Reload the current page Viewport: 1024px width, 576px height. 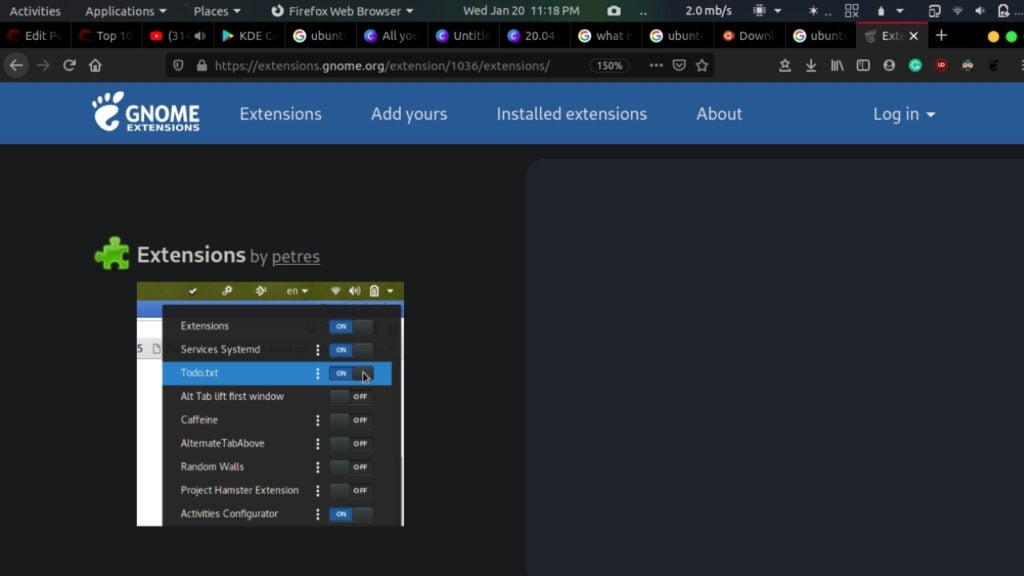pyautogui.click(x=69, y=65)
